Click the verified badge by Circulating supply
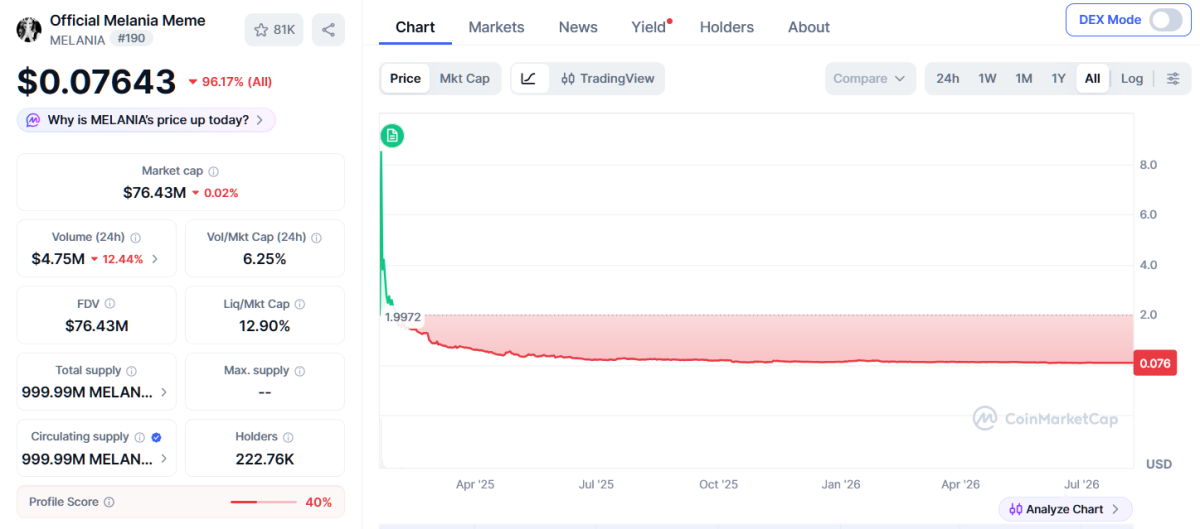 [x=156, y=437]
